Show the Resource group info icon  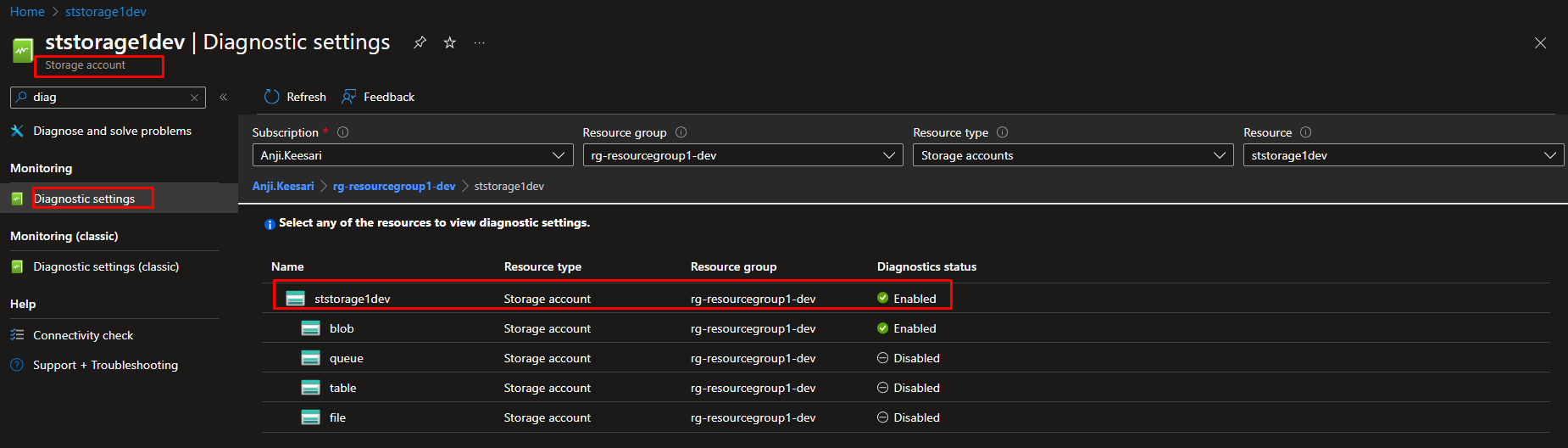click(x=681, y=132)
